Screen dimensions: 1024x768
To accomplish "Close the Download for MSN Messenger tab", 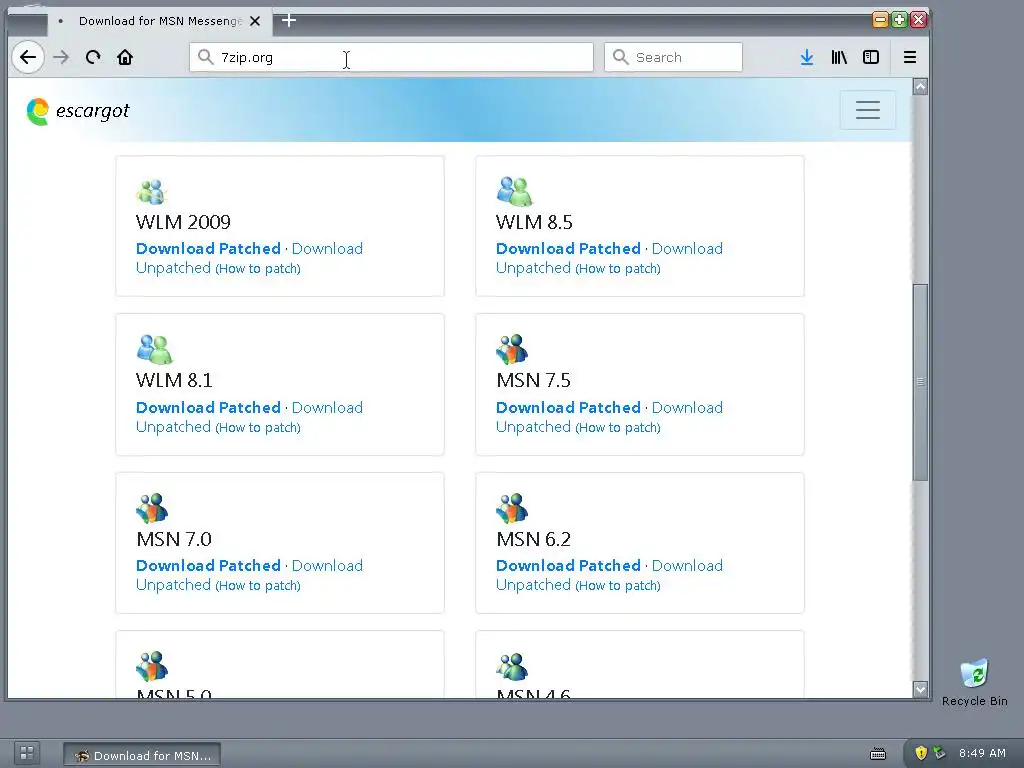I will point(255,21).
